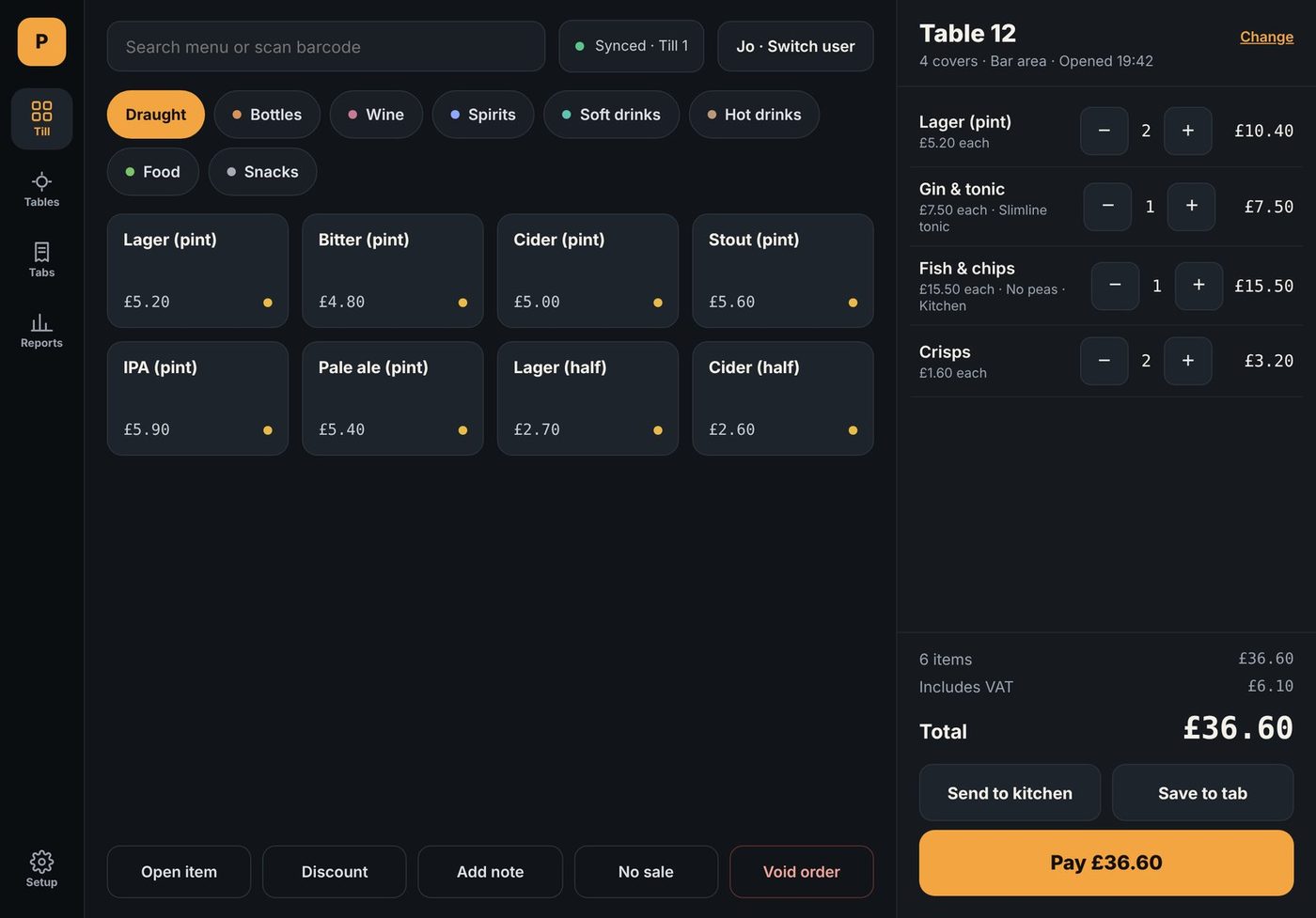The width and height of the screenshot is (1316, 918).
Task: Save the order to tab
Action: [x=1203, y=793]
